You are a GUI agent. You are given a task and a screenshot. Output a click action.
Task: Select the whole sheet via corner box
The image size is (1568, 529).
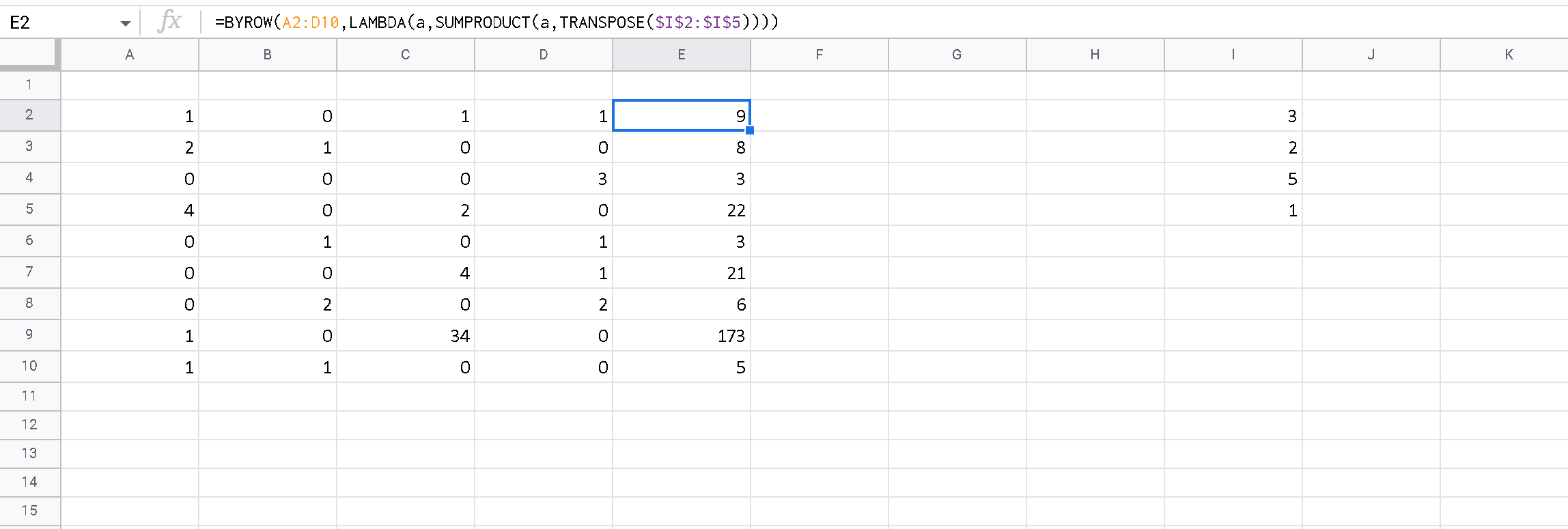point(30,55)
